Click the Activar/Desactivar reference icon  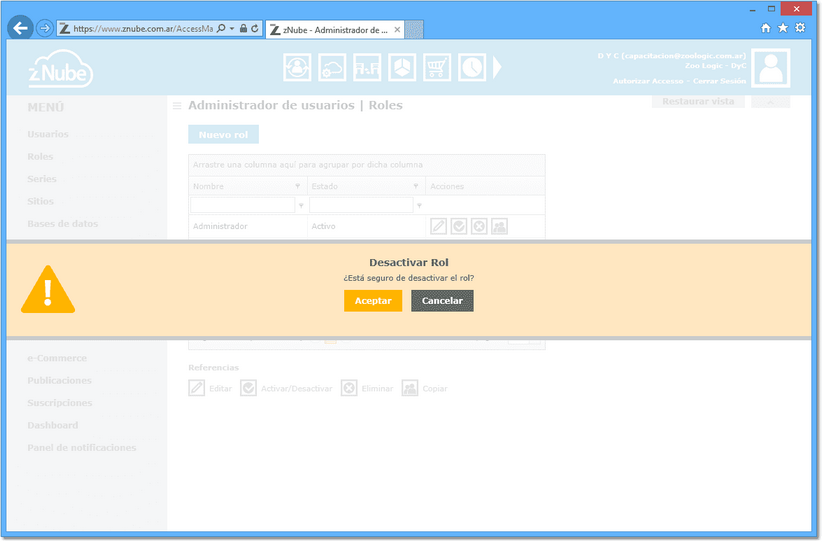click(248, 388)
